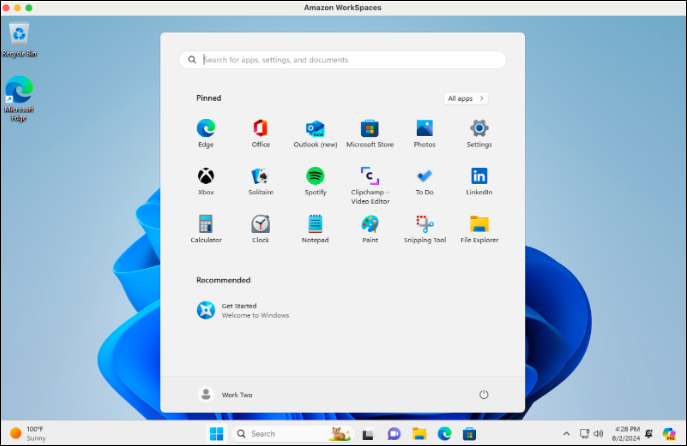Expand the All apps list

point(466,99)
